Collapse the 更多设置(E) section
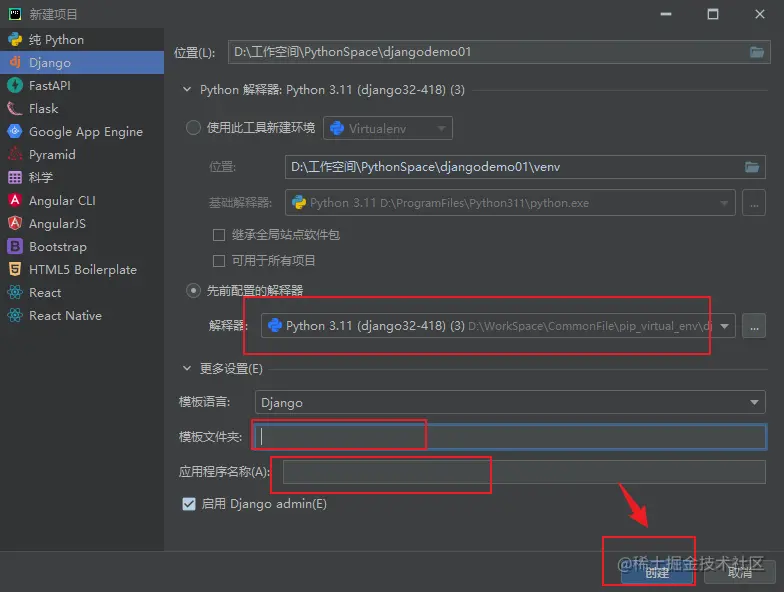Image resolution: width=784 pixels, height=592 pixels. tap(187, 368)
